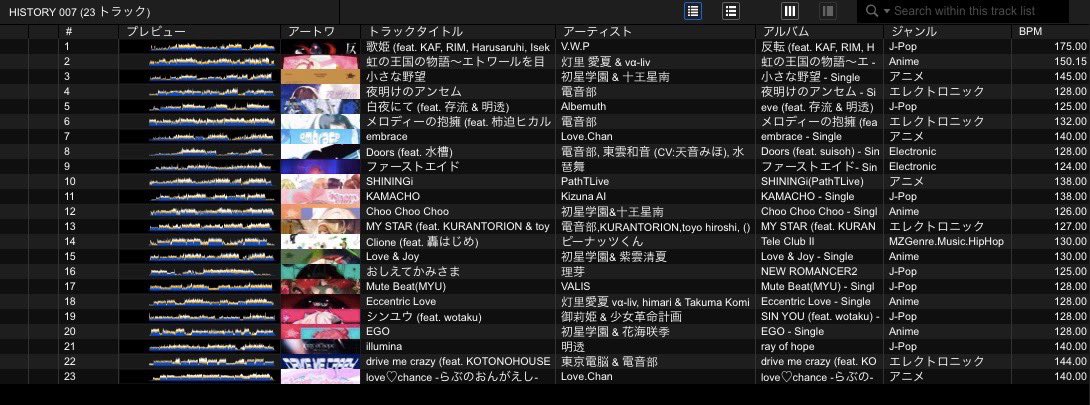
Task: Select track title 白夜にて
Action: pyautogui.click(x=437, y=107)
